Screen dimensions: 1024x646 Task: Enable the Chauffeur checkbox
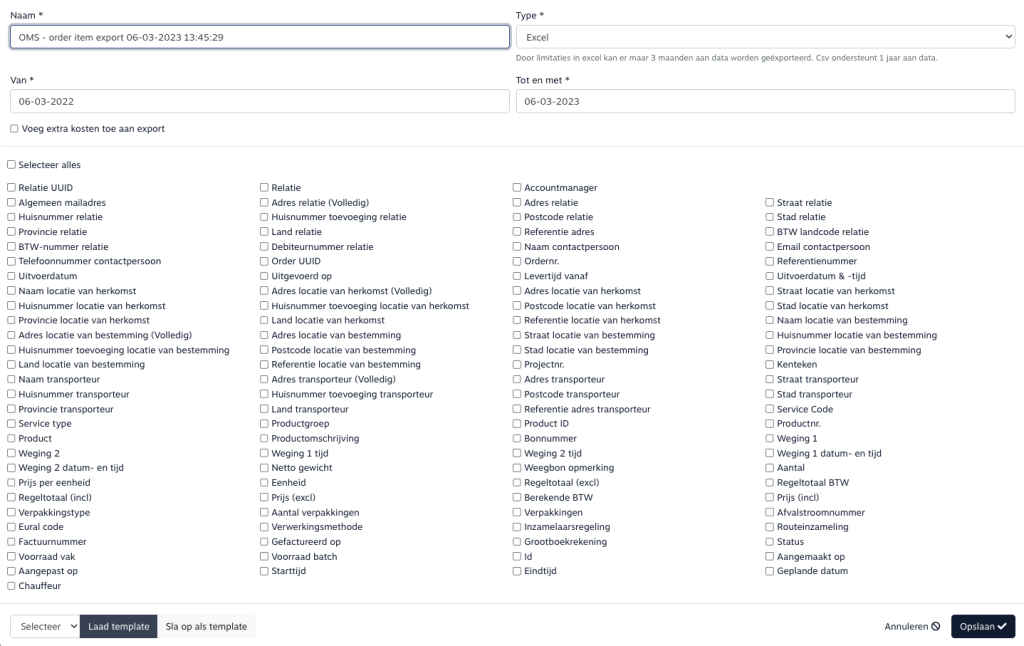pos(12,586)
